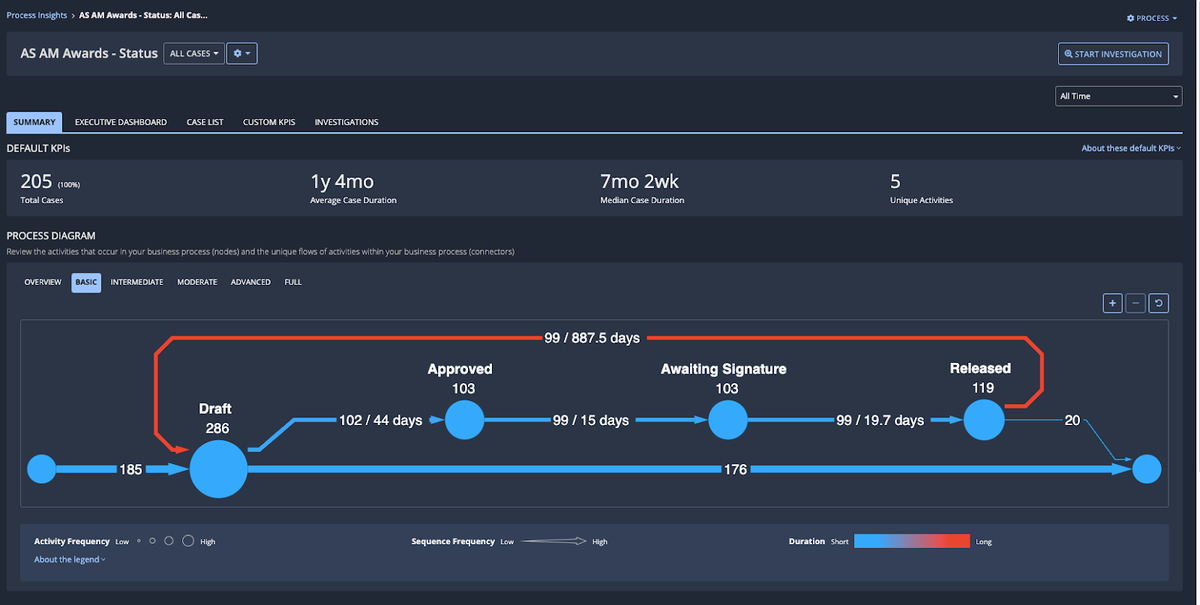This screenshot has width=1200, height=605.
Task: Click the Start Investigation button
Action: (x=1114, y=54)
